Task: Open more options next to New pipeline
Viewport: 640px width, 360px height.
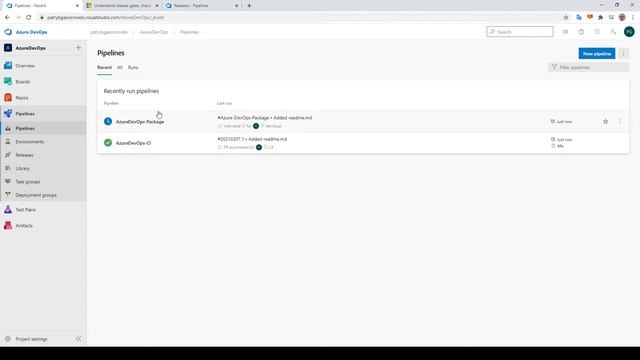Action: click(623, 53)
